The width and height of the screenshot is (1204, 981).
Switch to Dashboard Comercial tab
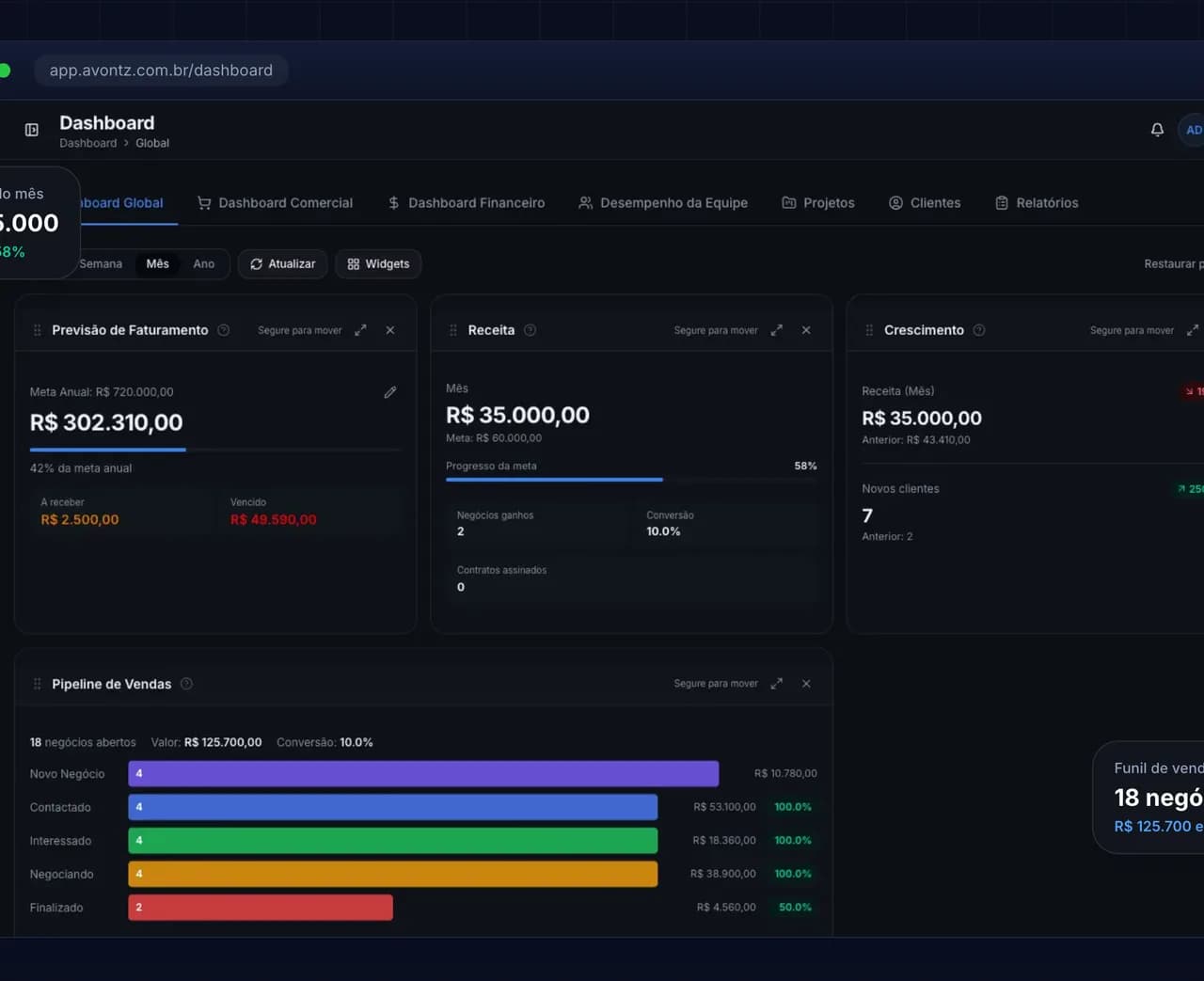click(x=275, y=202)
